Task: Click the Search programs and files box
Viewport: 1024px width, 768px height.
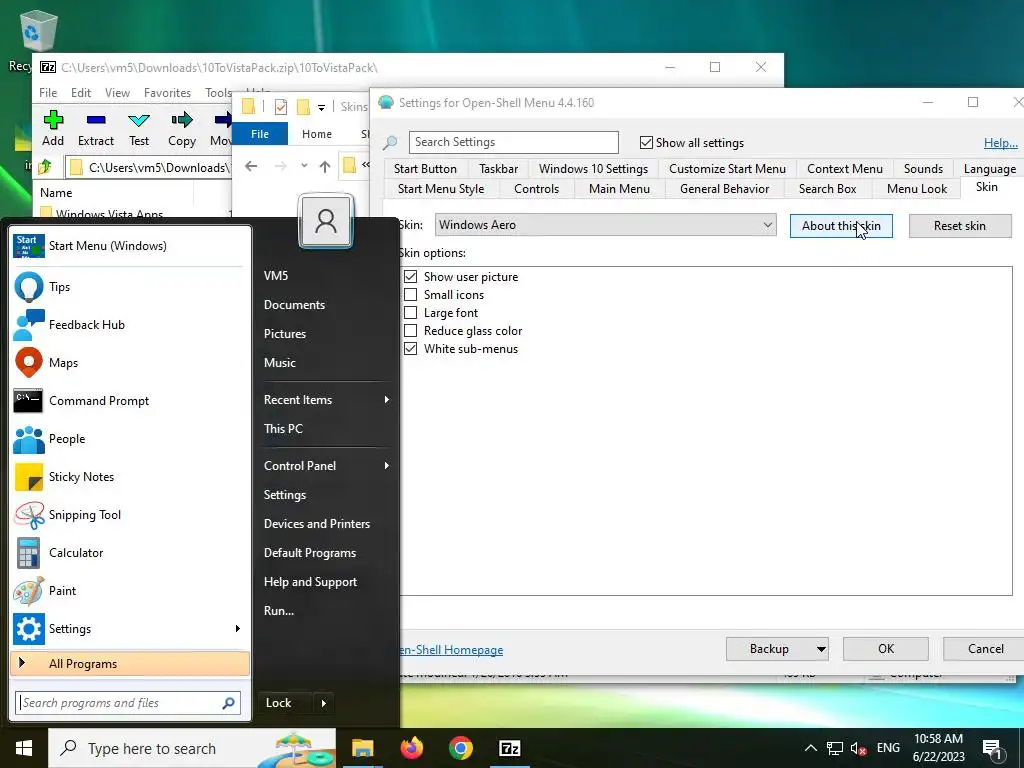Action: (x=128, y=703)
